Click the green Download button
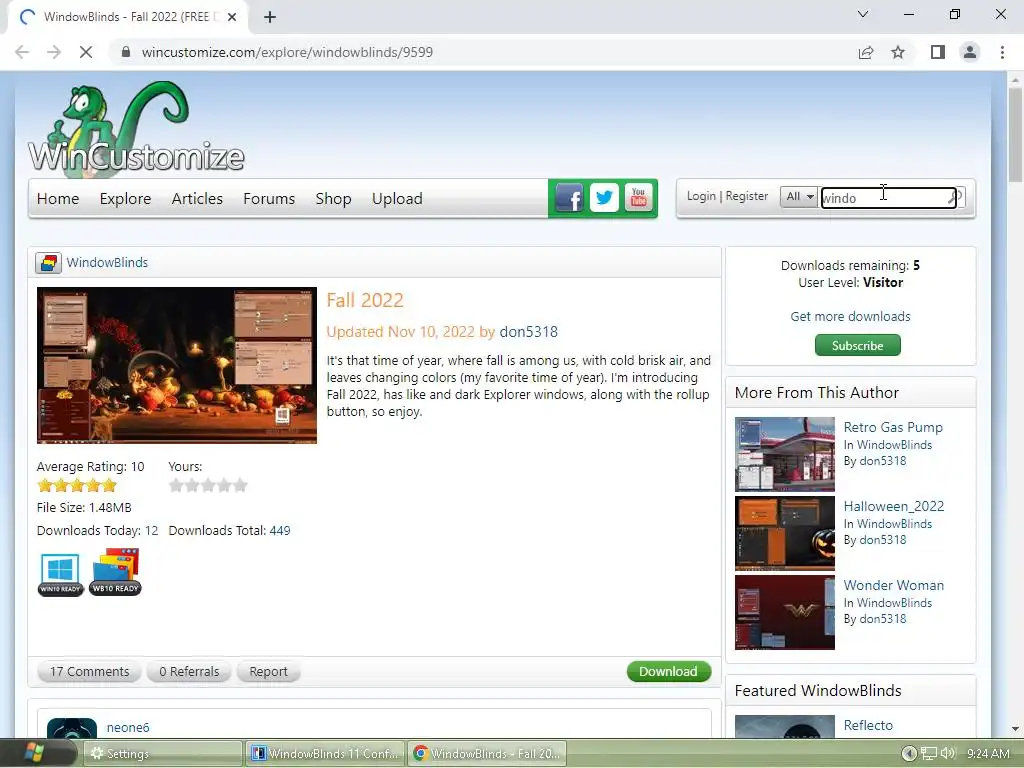Screen dimensions: 1024x768 tap(668, 671)
